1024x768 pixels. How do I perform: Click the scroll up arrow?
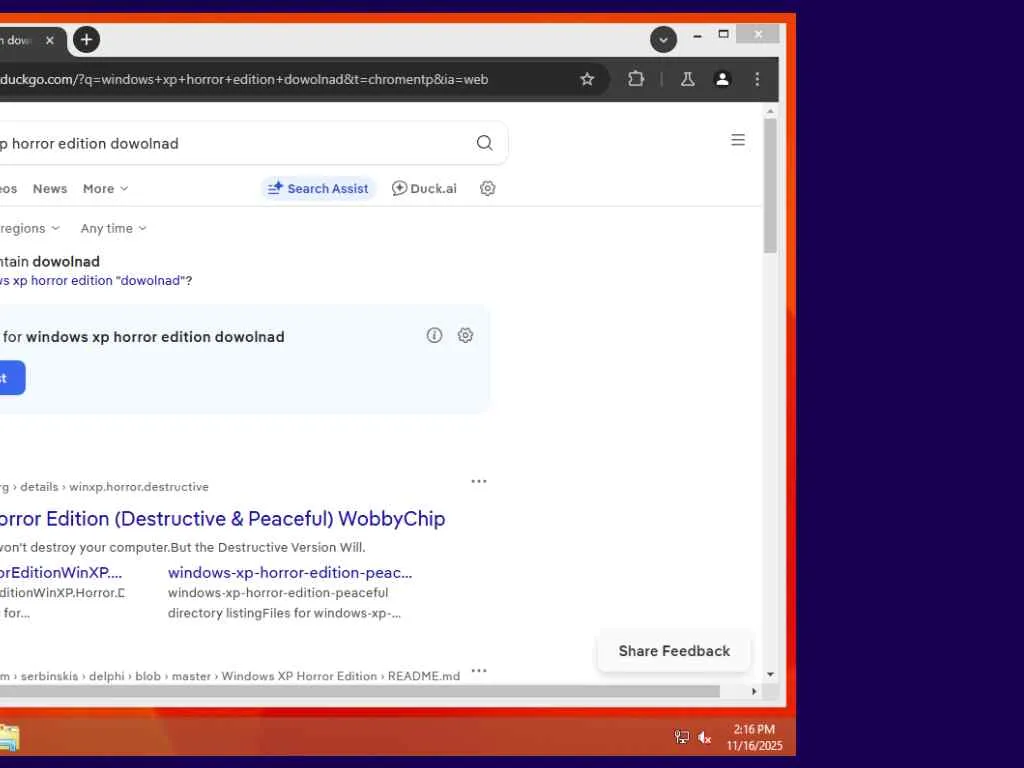click(x=771, y=112)
